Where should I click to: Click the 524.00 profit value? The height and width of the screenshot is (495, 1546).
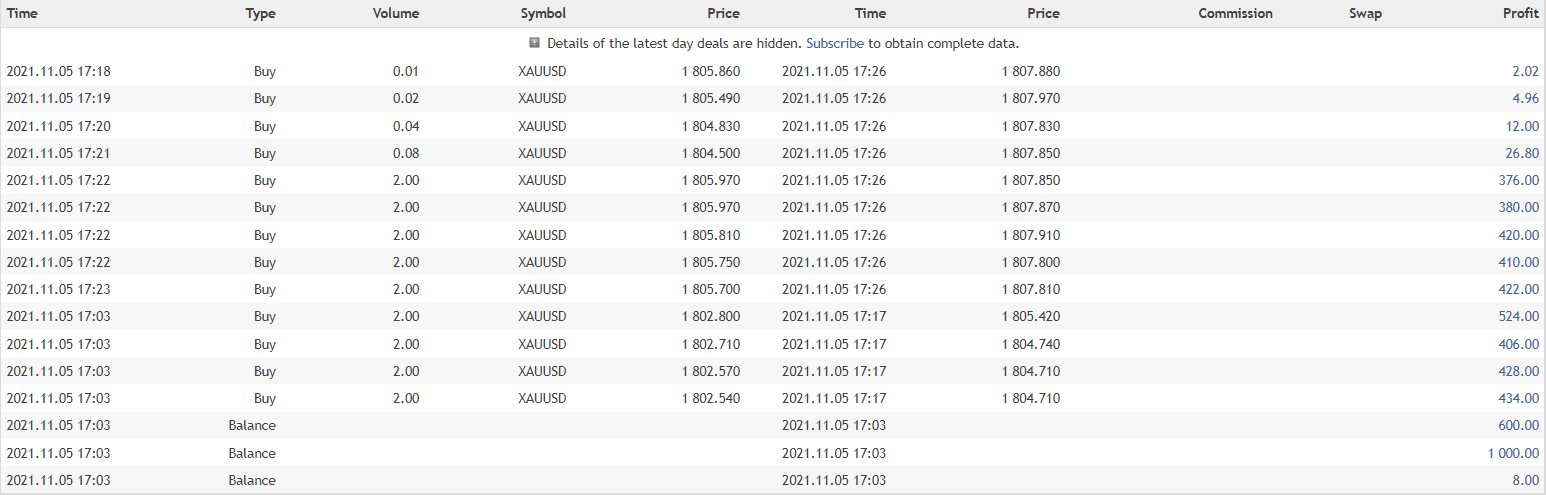point(1520,317)
